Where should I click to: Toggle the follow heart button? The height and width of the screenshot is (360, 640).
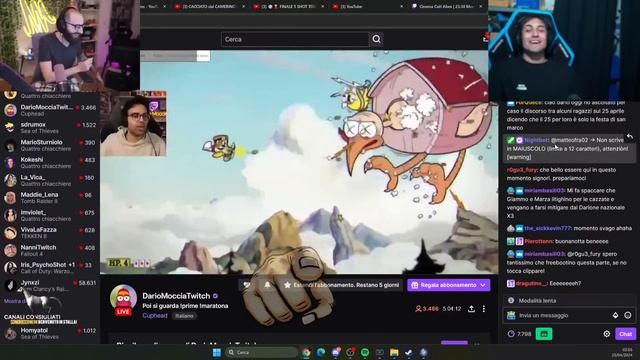[x=247, y=285]
